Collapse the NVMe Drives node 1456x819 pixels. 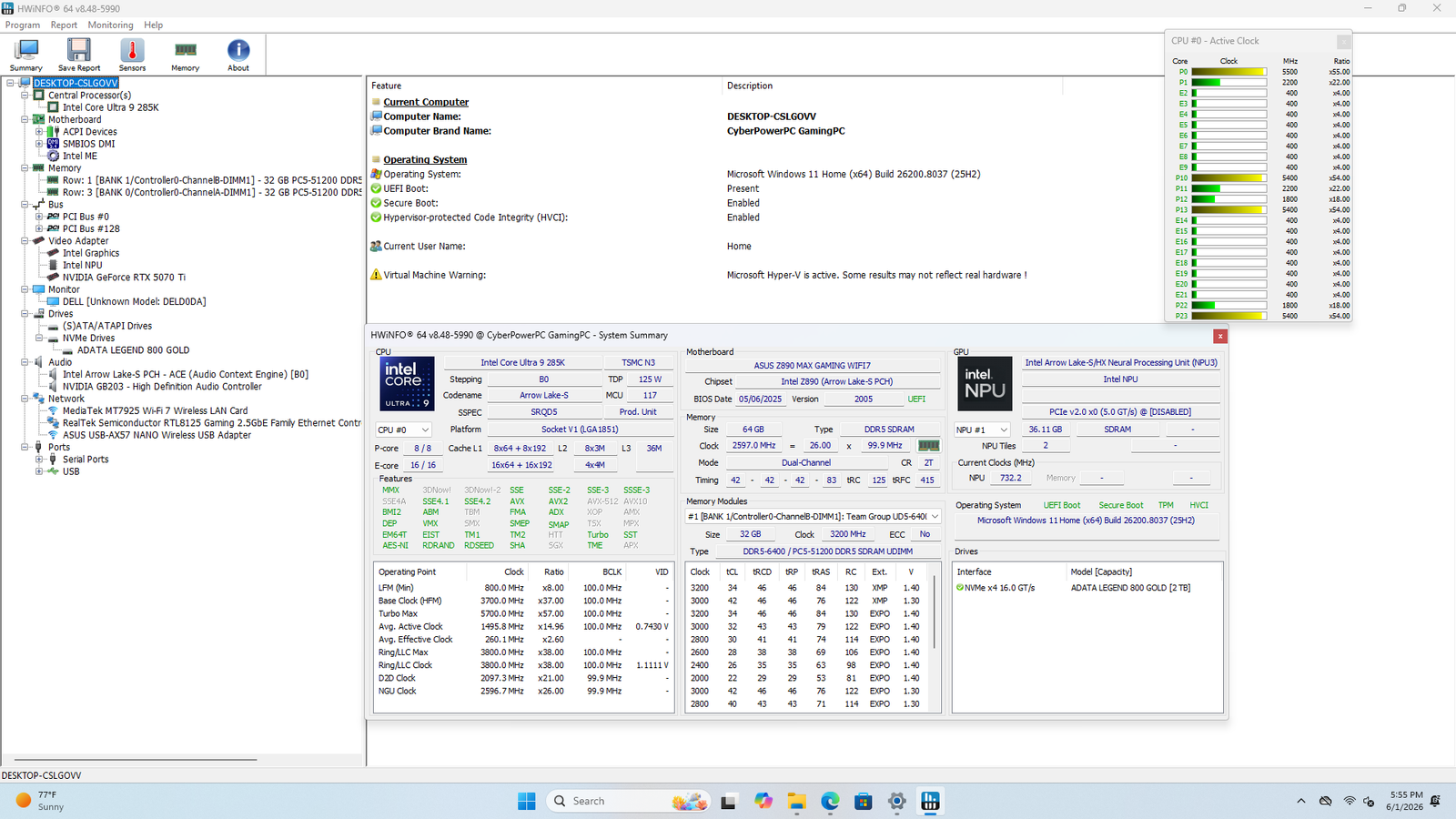(39, 338)
